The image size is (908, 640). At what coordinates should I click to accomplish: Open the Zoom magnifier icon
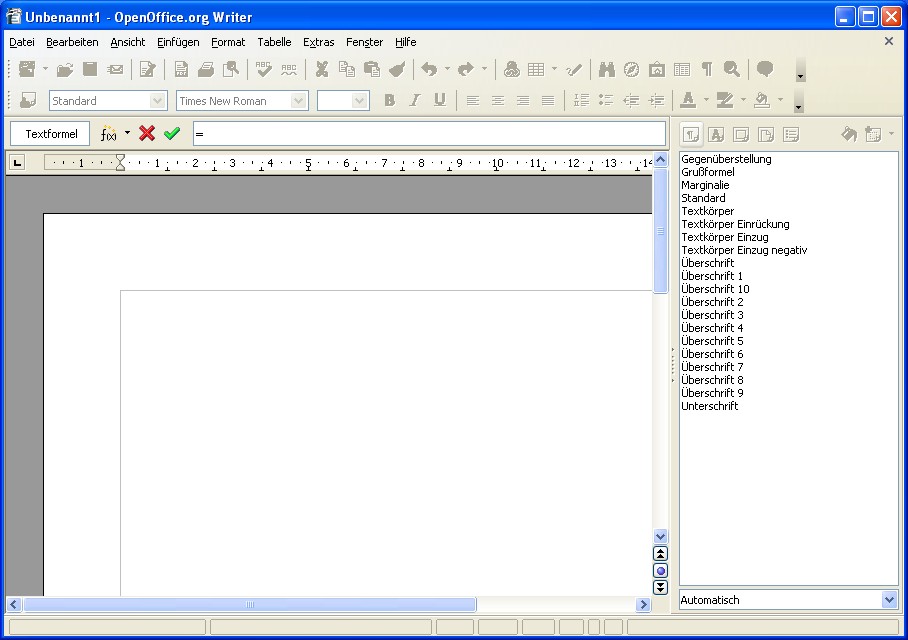tap(732, 70)
